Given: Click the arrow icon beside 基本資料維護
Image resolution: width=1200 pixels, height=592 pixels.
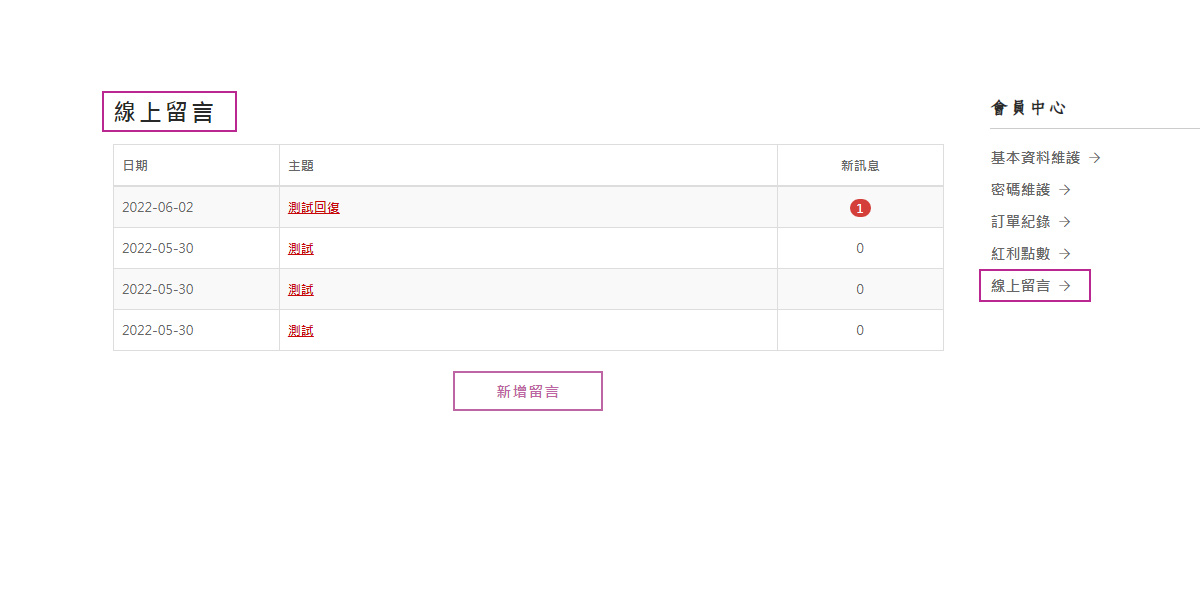Looking at the screenshot, I should click(x=1095, y=158).
